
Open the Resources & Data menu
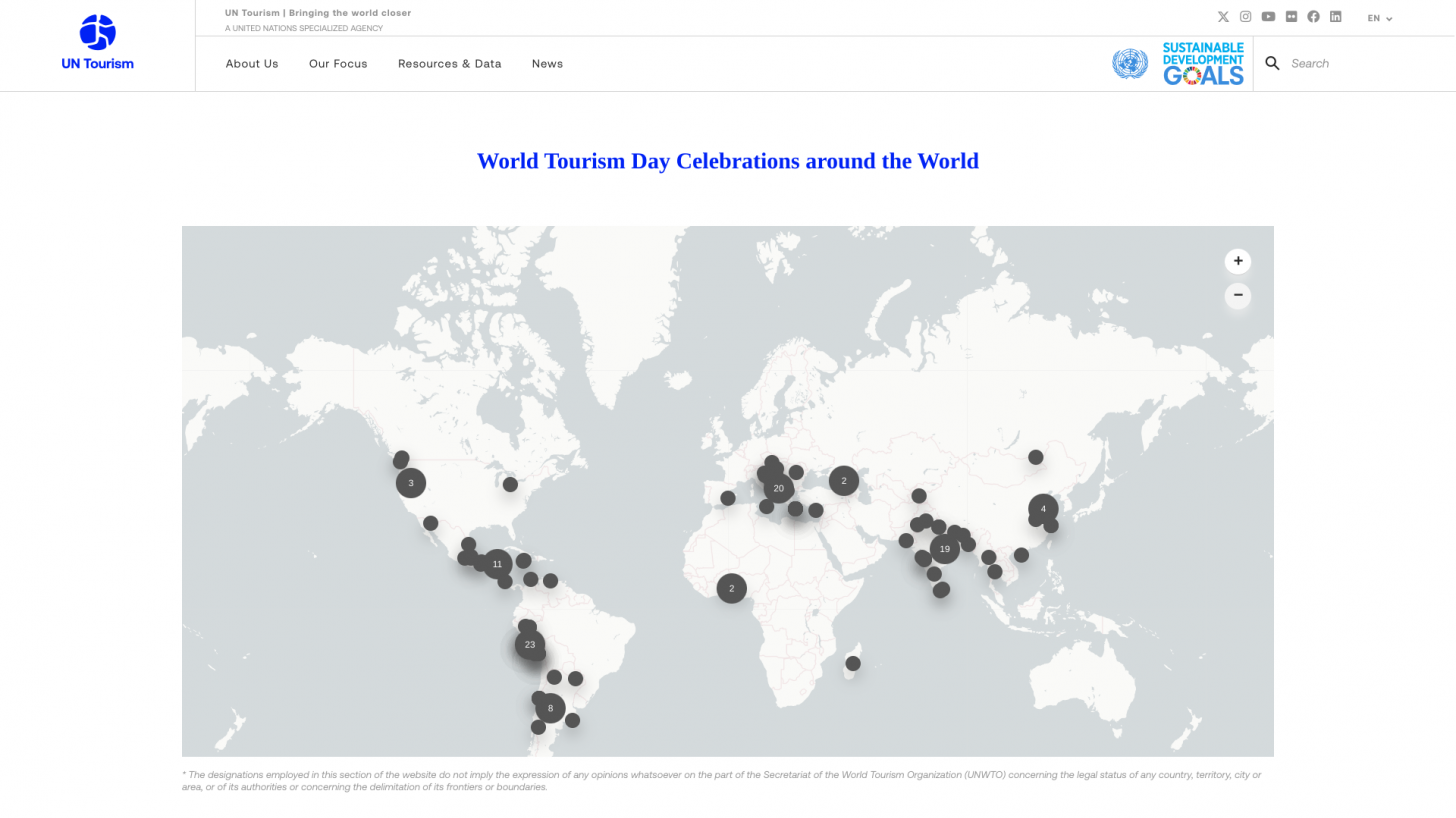click(x=449, y=64)
